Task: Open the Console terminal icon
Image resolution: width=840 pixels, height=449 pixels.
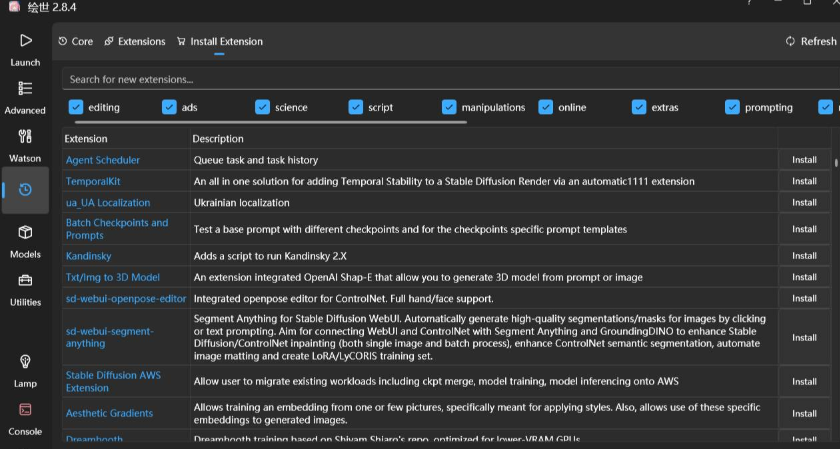Action: pyautogui.click(x=25, y=410)
